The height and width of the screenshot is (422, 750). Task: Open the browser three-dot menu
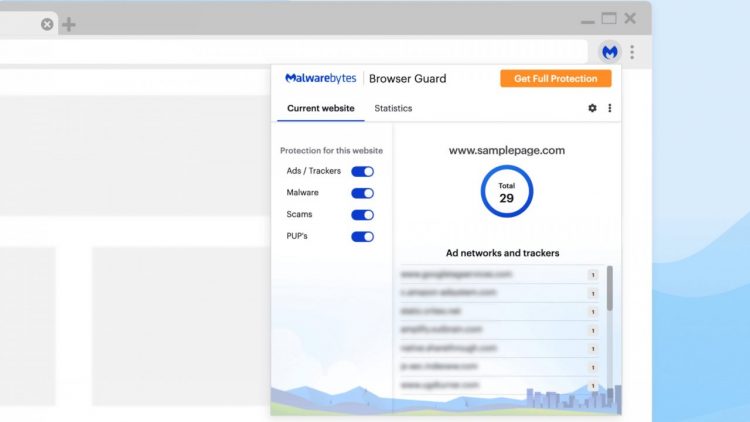632,52
